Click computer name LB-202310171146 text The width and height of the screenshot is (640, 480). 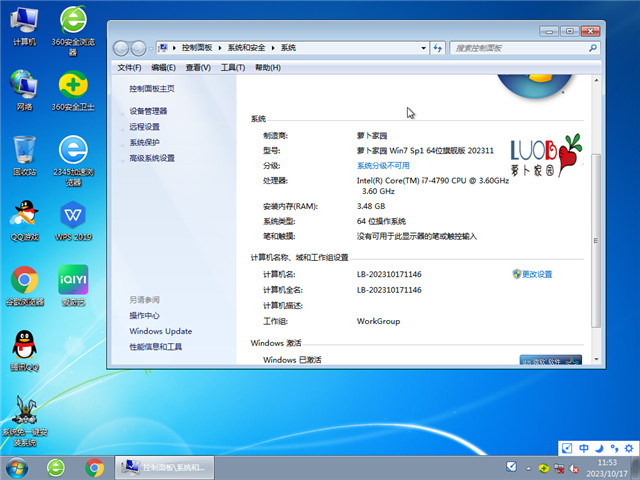389,274
